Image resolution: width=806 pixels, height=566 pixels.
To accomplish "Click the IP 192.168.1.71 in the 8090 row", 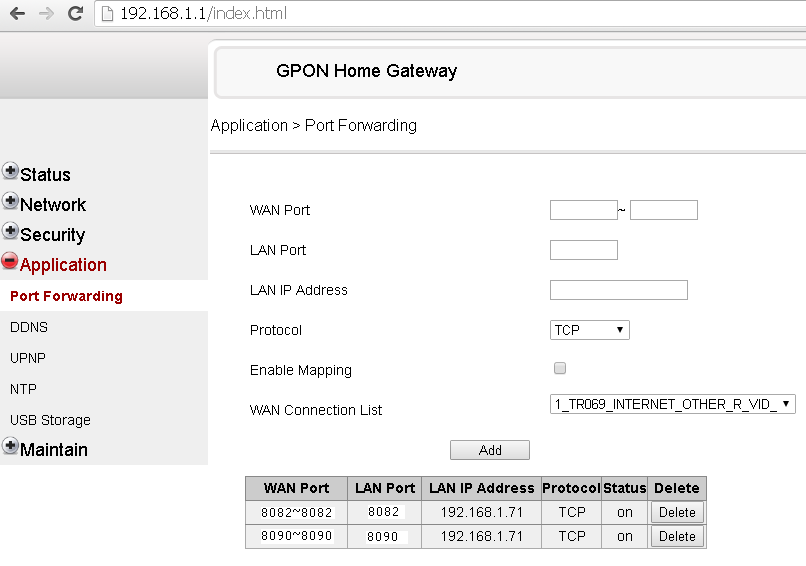I will [482, 537].
